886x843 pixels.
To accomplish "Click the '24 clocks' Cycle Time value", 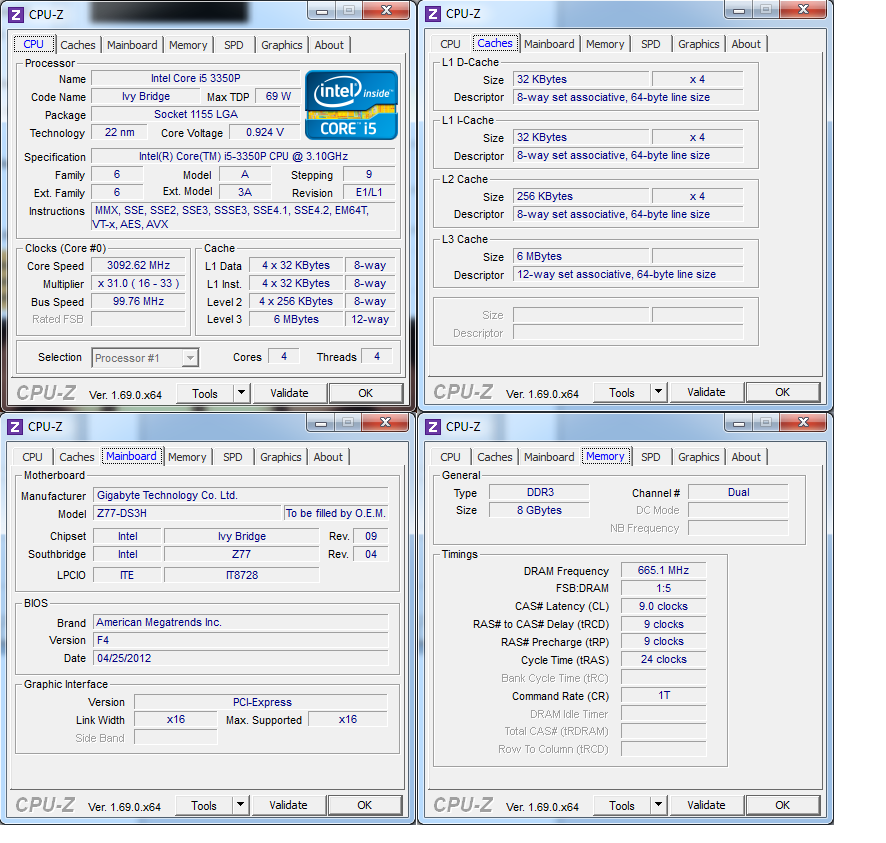I will (663, 659).
